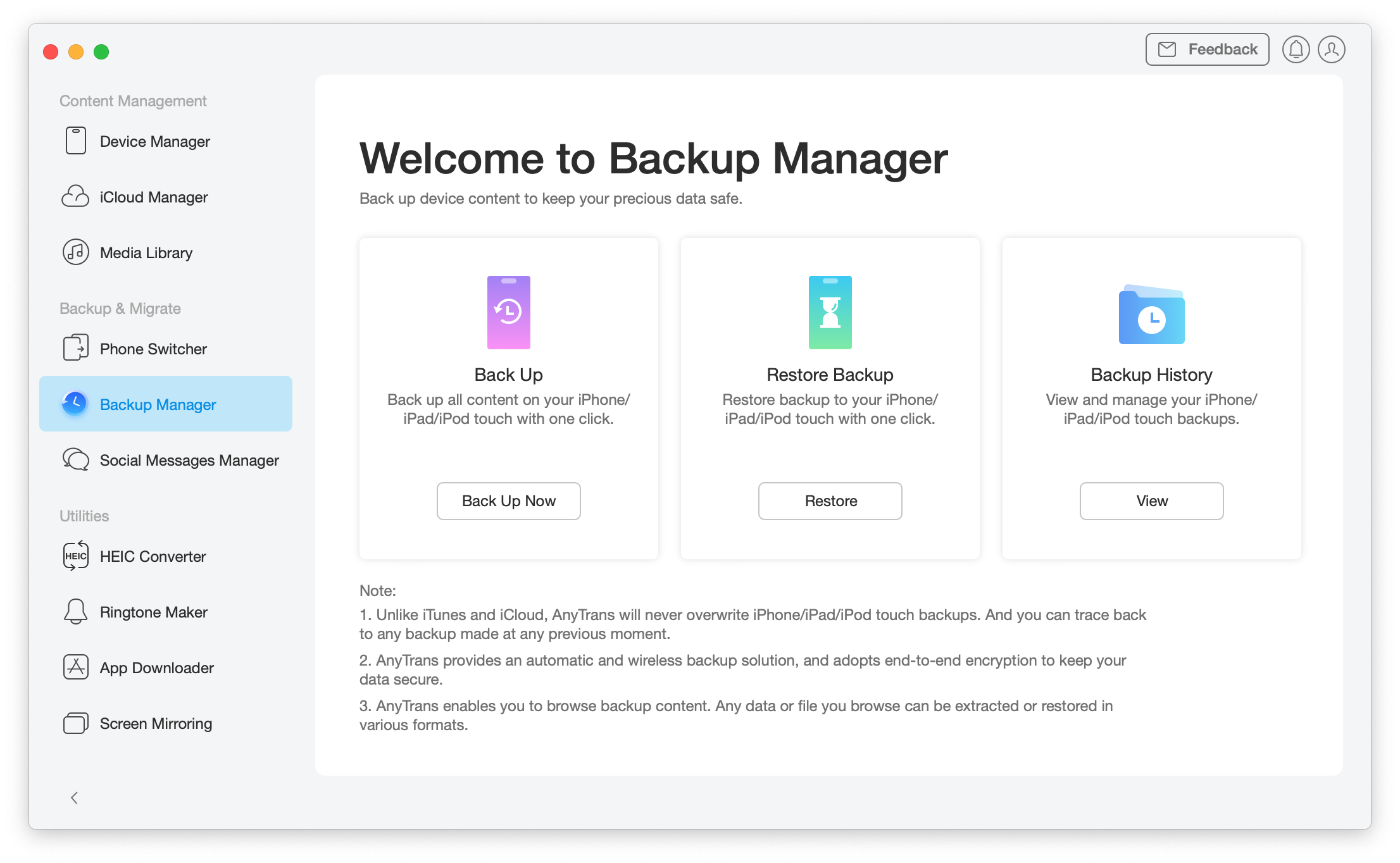Open notifications via the bell icon
Screen dimensions: 1400x863
click(1296, 49)
